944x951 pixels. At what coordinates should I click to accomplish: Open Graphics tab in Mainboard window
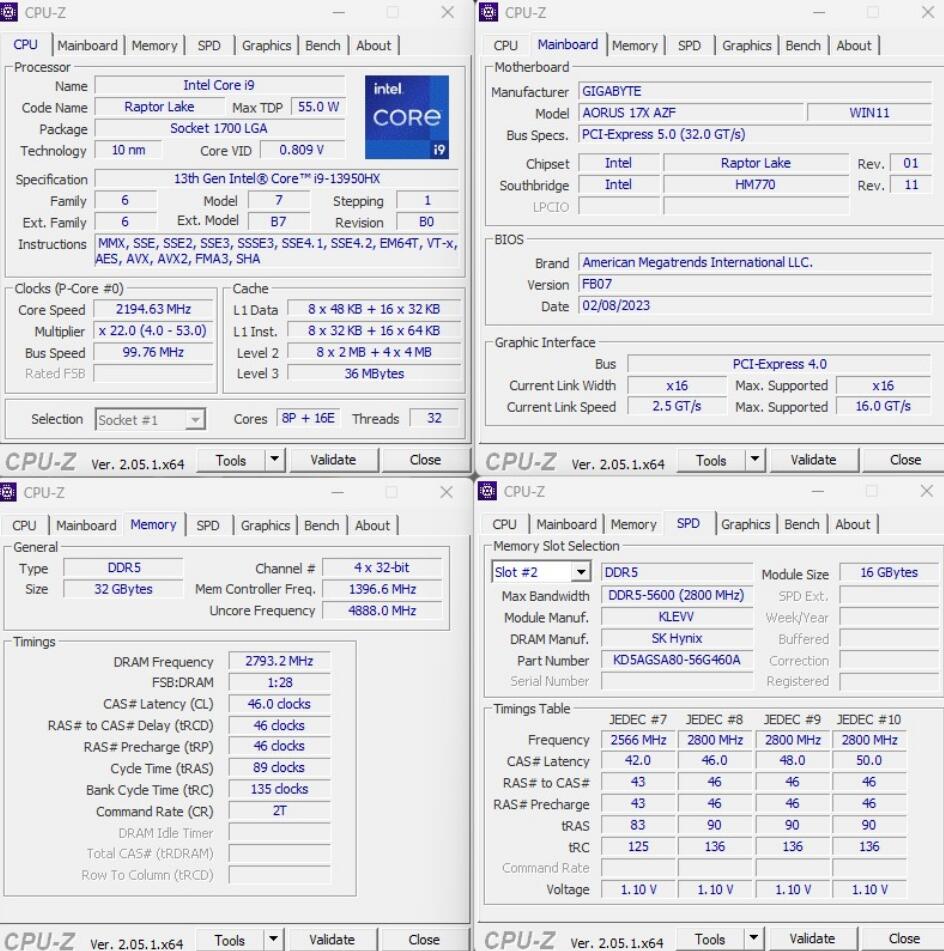[x=747, y=45]
